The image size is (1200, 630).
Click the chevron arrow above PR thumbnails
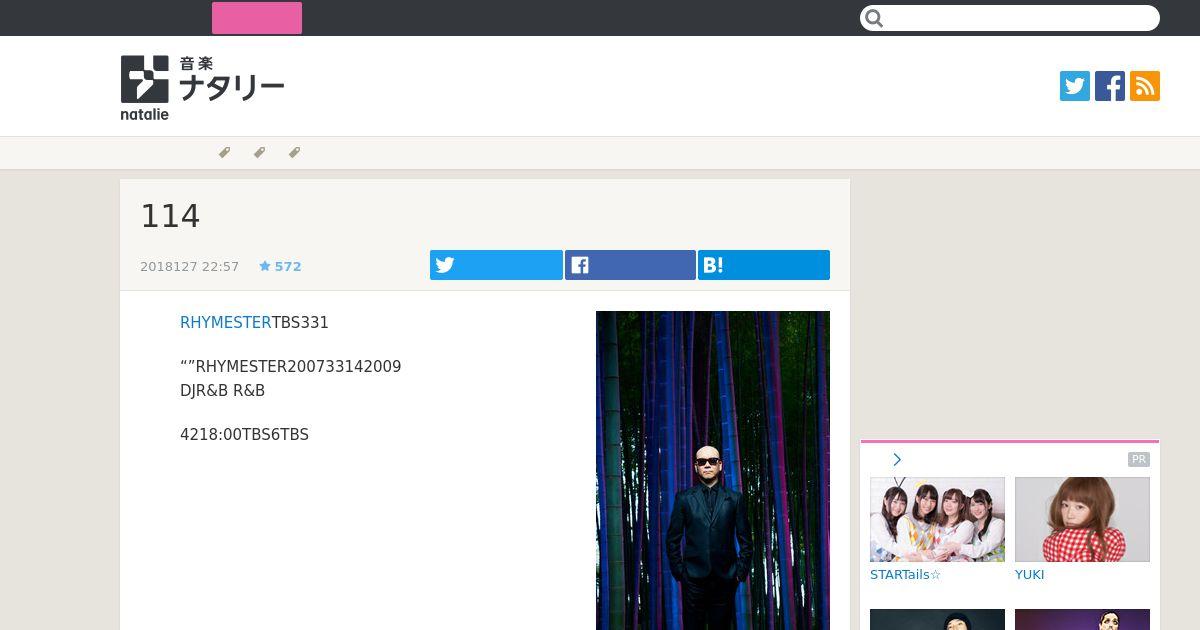pyautogui.click(x=897, y=460)
